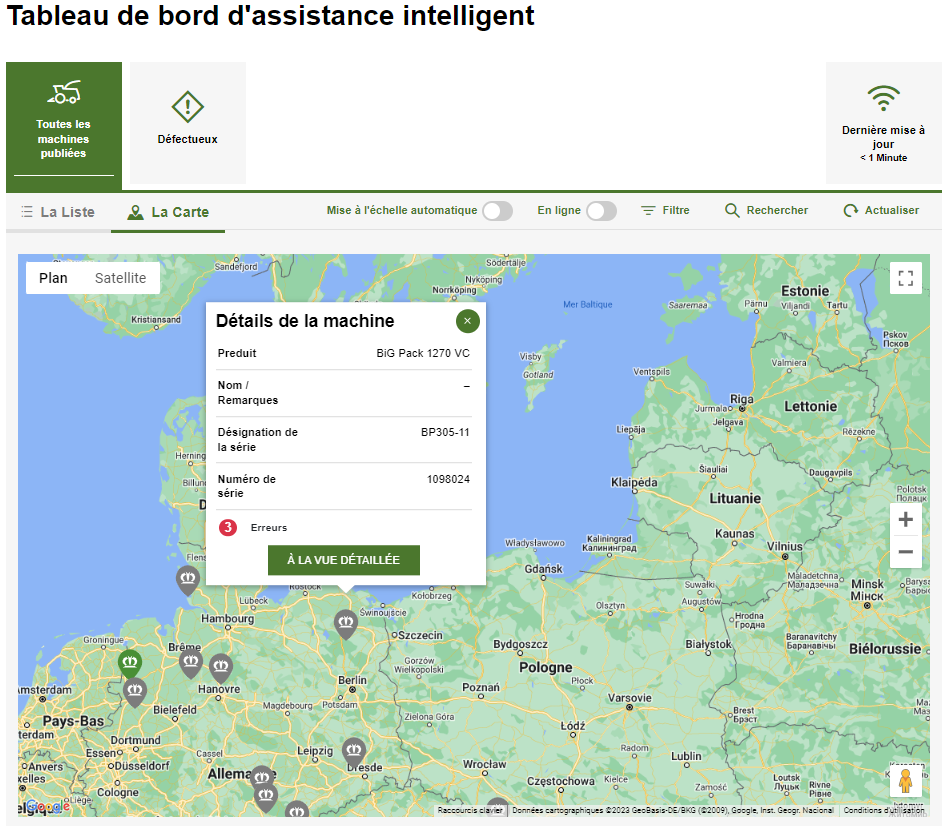Close the Détails de la machine popup
The height and width of the screenshot is (826, 943).
coord(467,321)
